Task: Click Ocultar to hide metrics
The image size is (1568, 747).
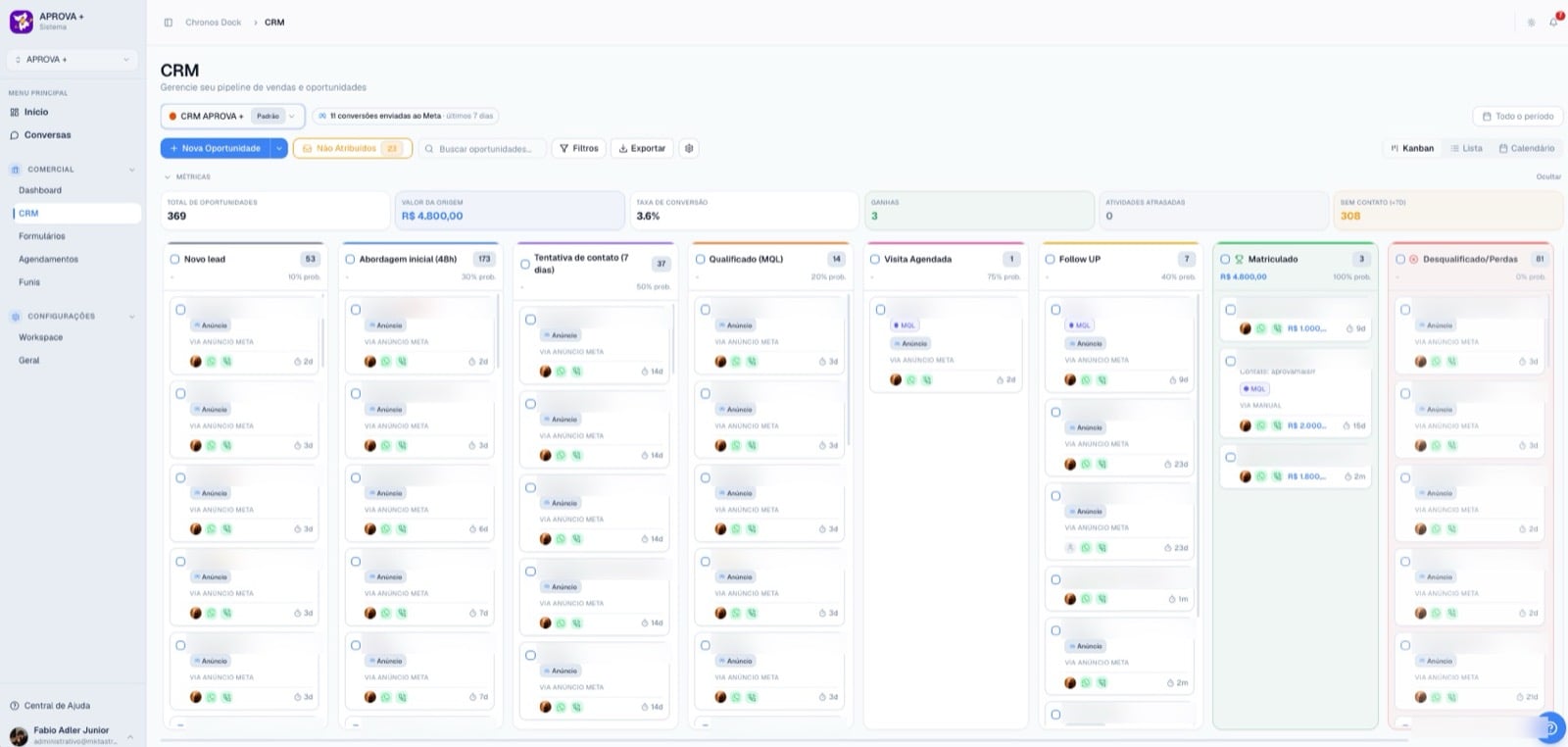Action: [1547, 177]
